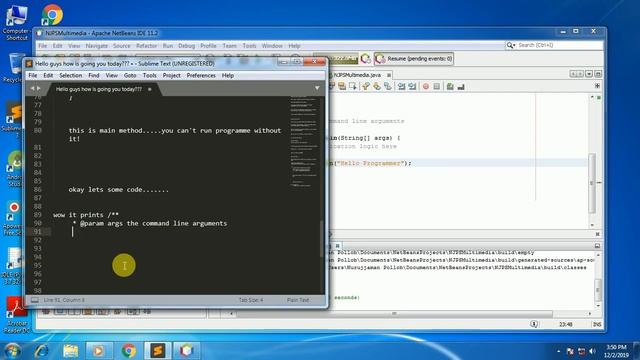
Task: Click Sublime previous tab arrow
Action: coord(32,88)
